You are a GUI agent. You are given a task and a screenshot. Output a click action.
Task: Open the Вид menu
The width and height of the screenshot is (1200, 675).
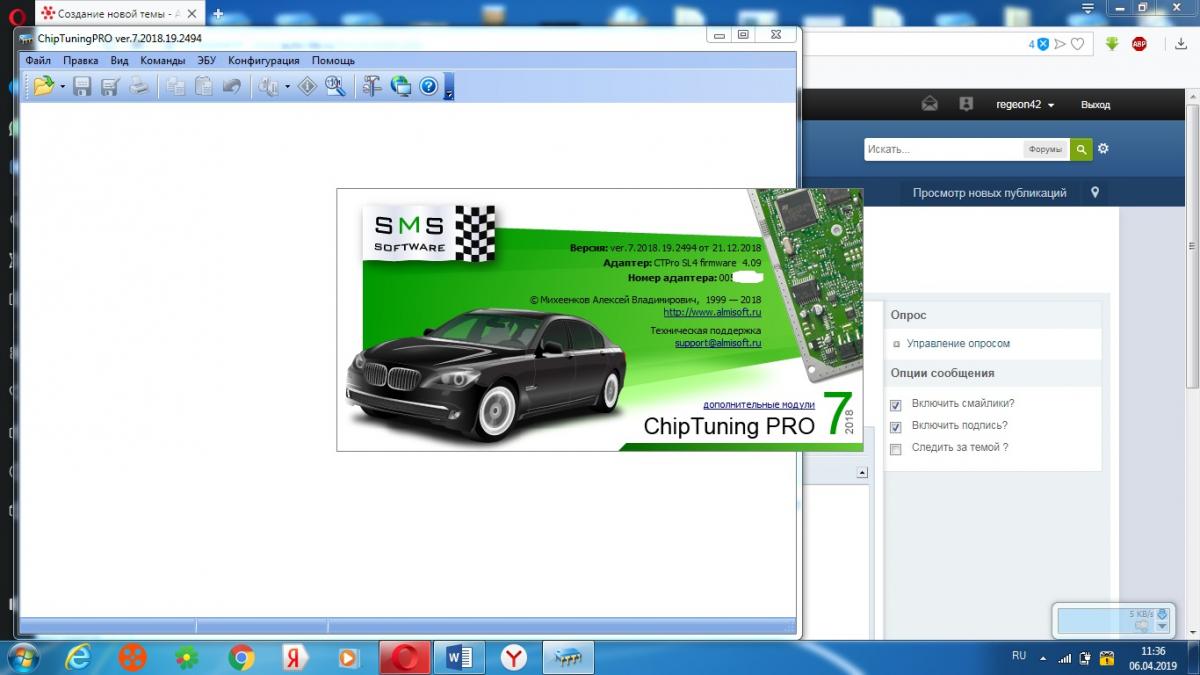[x=119, y=60]
